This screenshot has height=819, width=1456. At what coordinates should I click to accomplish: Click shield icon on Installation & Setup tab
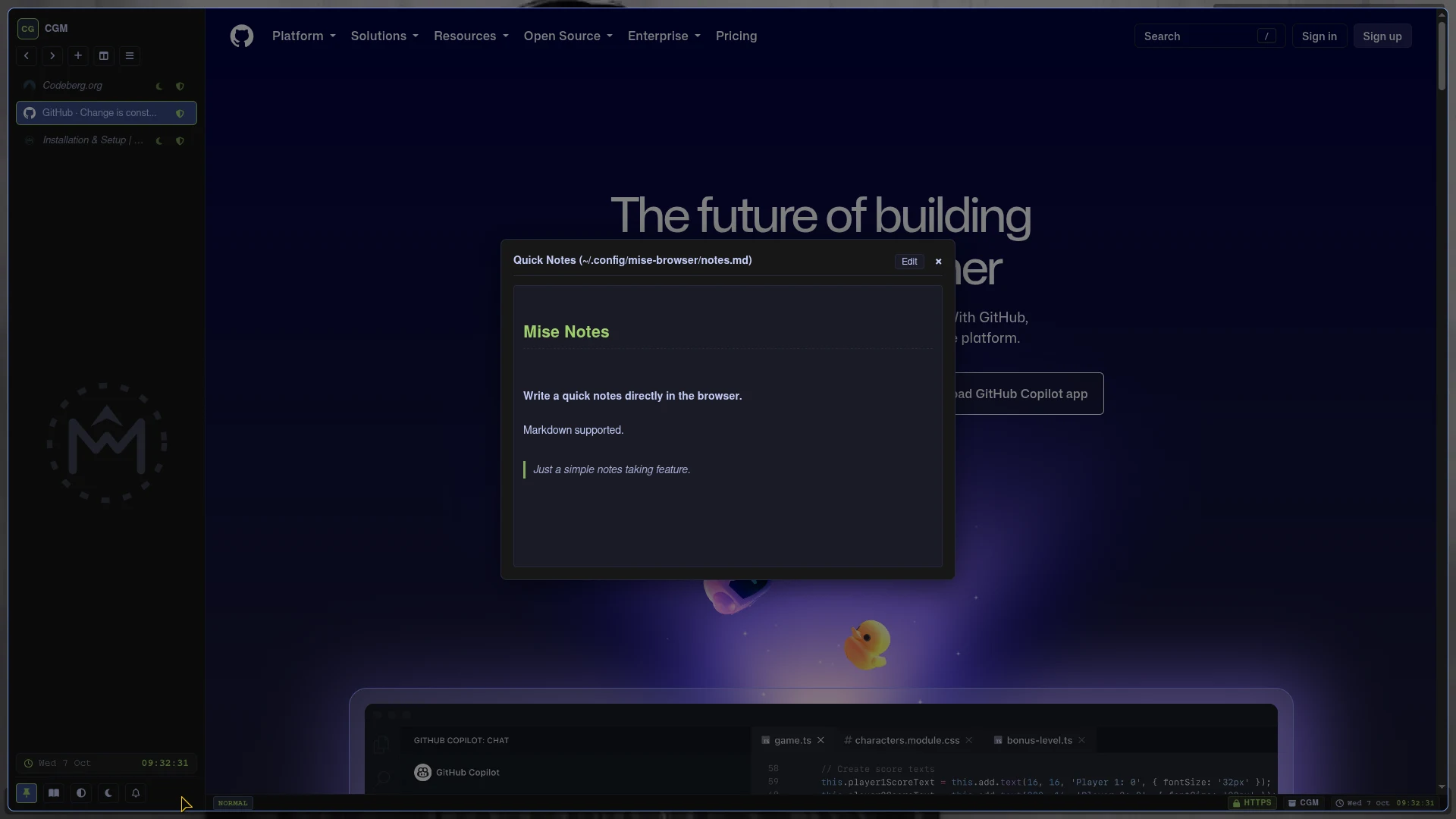coord(180,141)
